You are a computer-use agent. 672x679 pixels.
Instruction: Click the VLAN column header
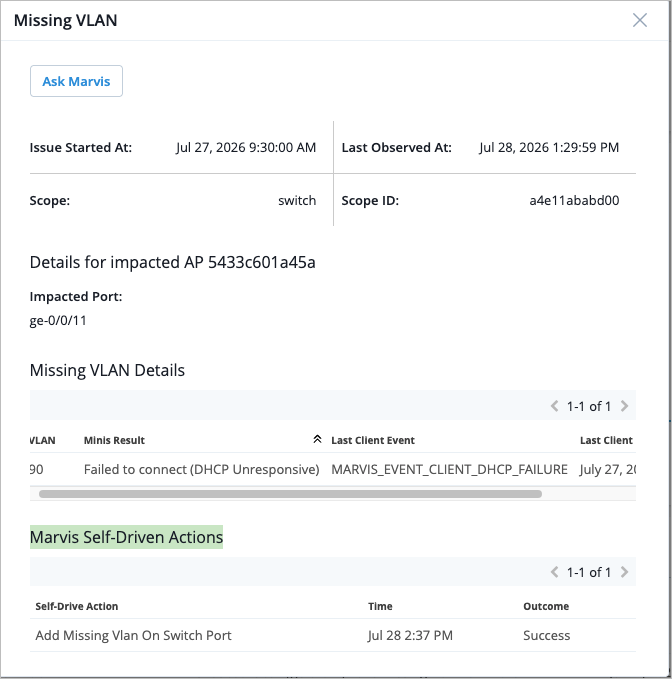(42, 440)
